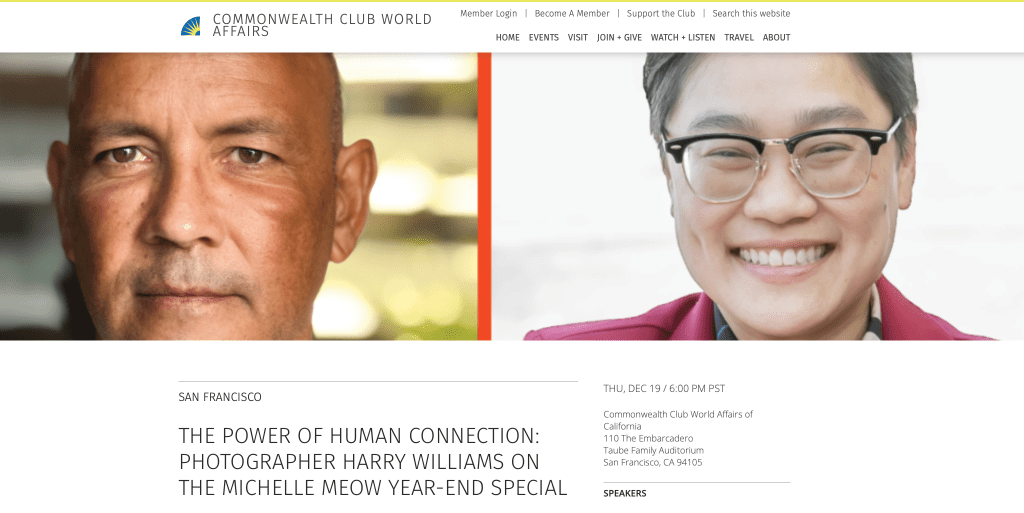1024x513 pixels.
Task: Click the Commonwealth Club sunburst logo icon
Action: (191, 26)
